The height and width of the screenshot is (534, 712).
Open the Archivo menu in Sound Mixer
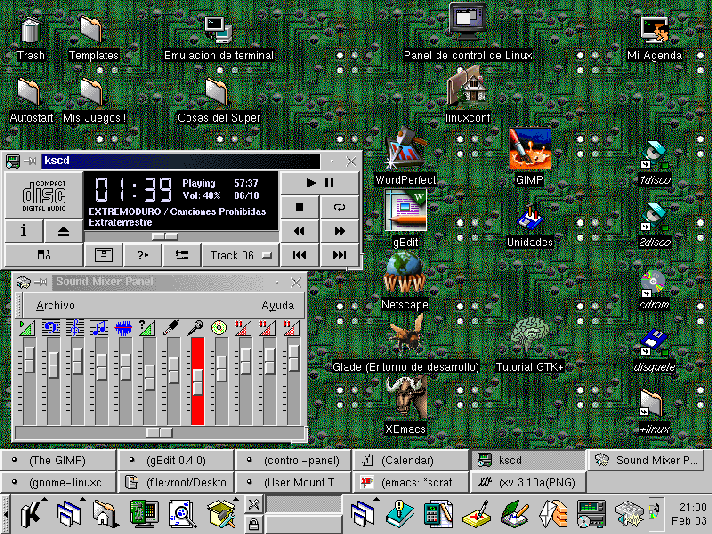(x=55, y=305)
